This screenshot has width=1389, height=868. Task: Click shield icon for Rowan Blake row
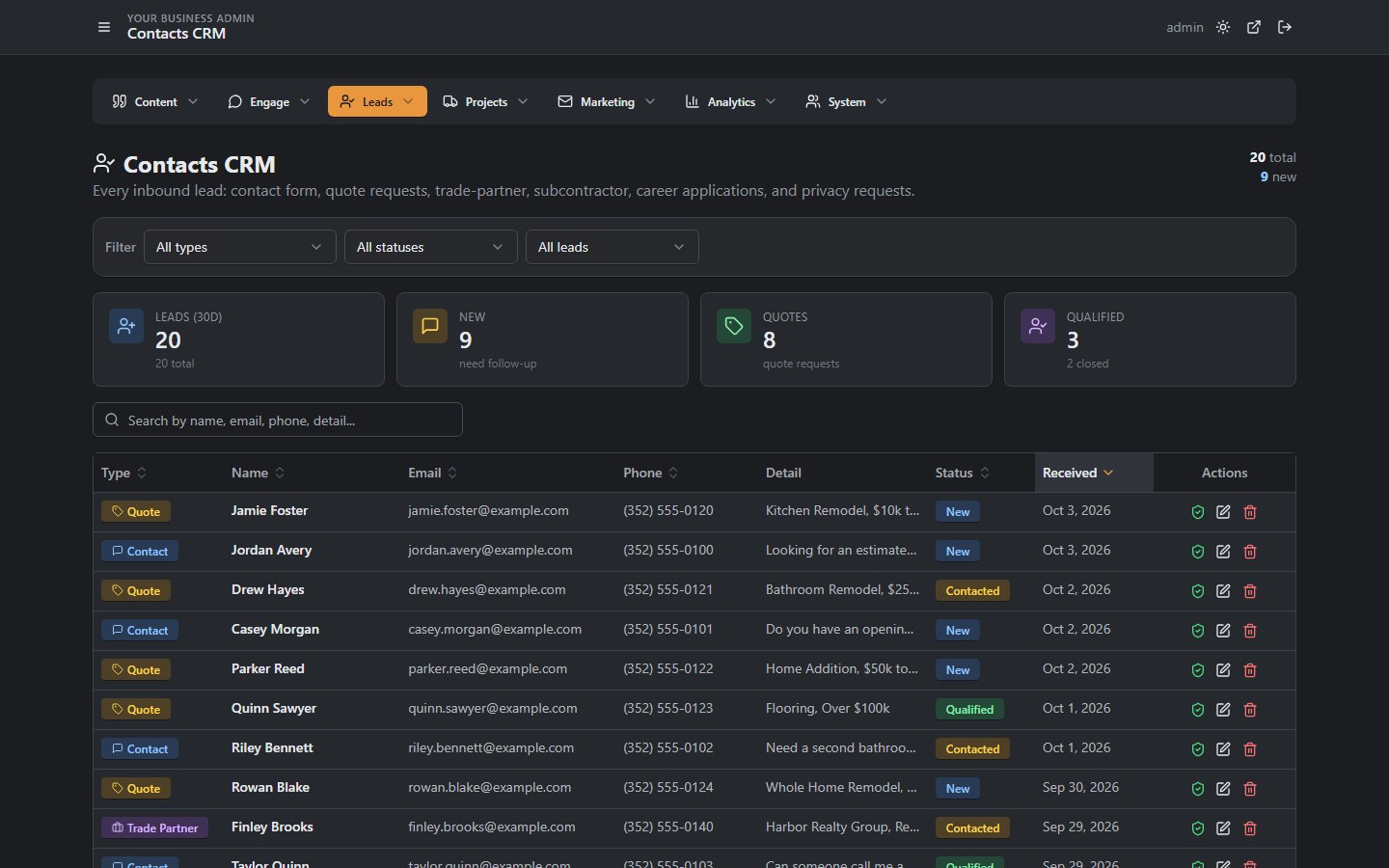click(x=1198, y=789)
